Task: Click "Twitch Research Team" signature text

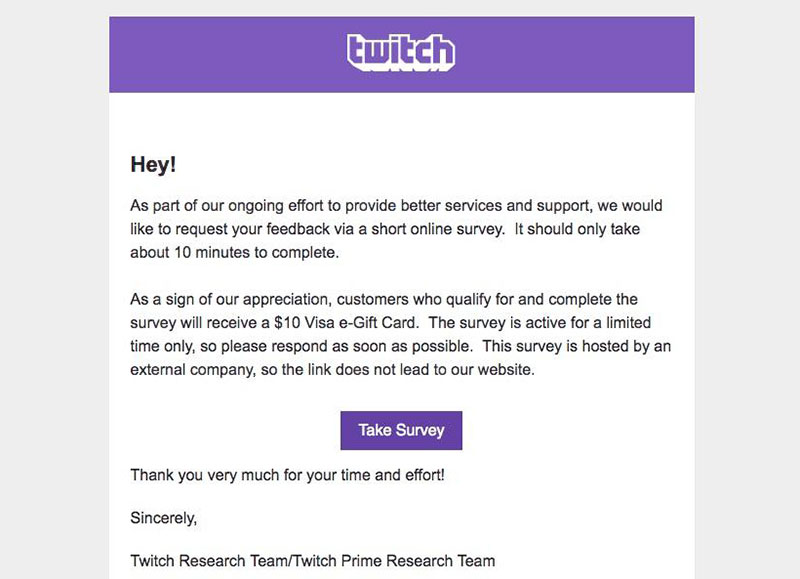Action: tap(209, 561)
